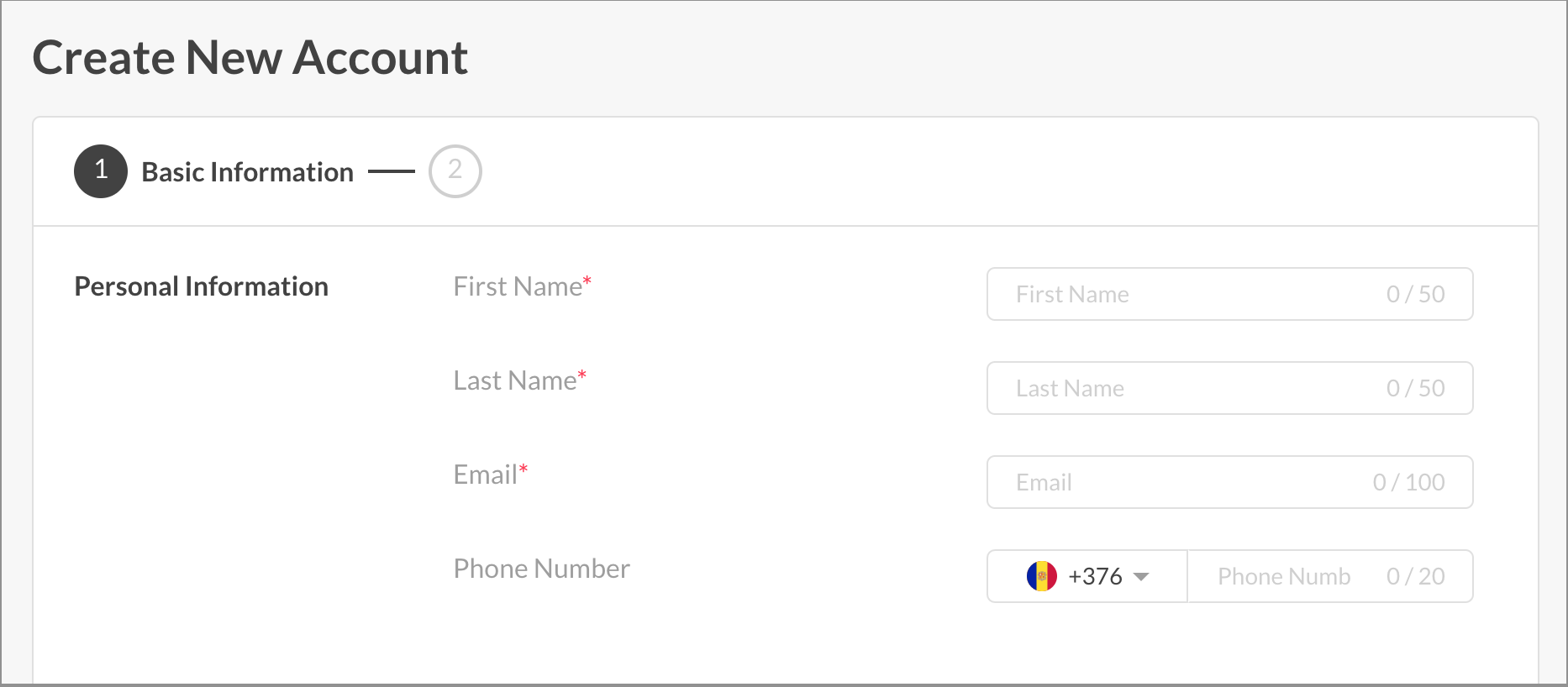This screenshot has width=1568, height=687.
Task: Expand the country code arrow
Action: click(x=1141, y=577)
